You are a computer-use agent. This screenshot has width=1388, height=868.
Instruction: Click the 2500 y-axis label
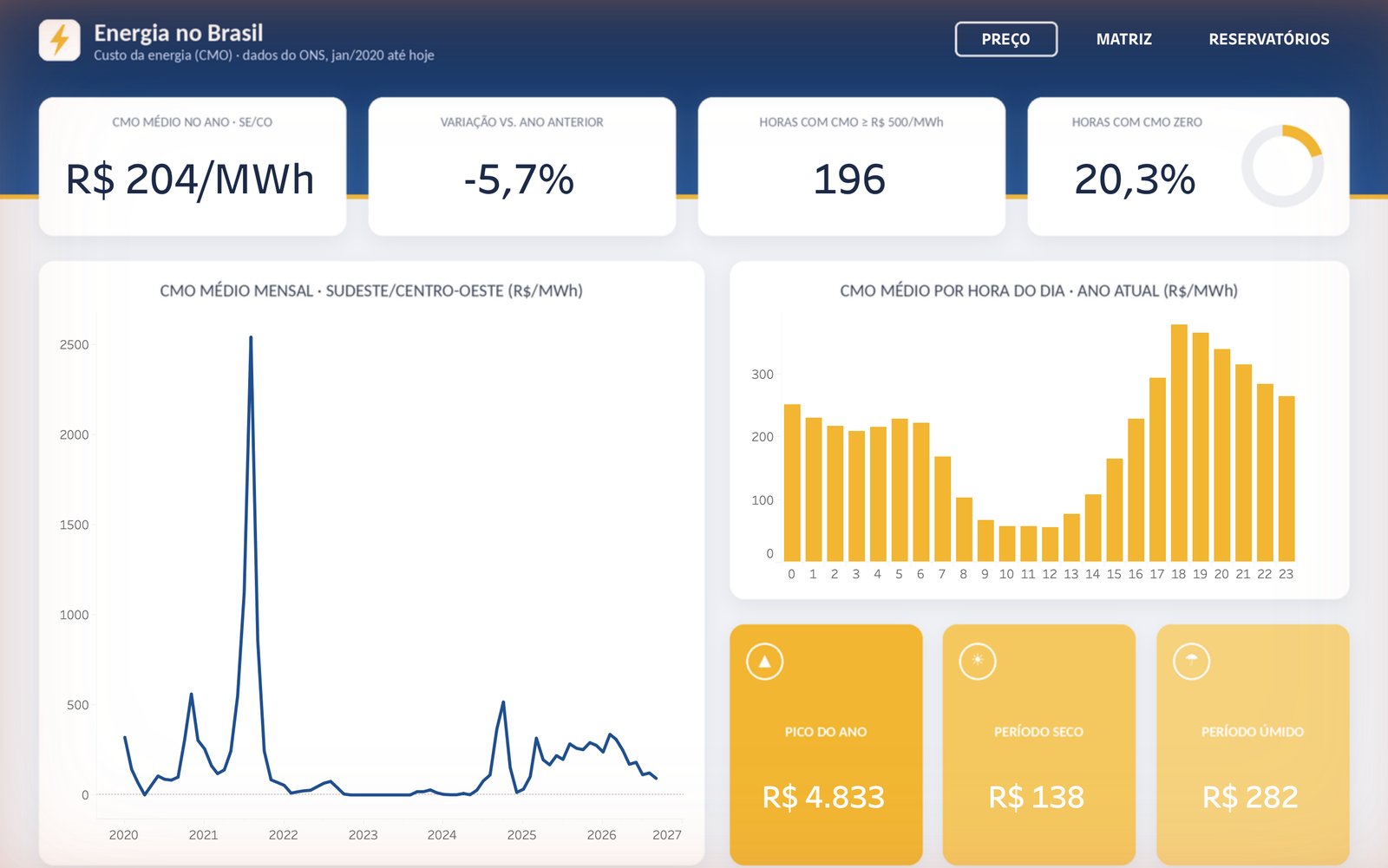point(74,345)
